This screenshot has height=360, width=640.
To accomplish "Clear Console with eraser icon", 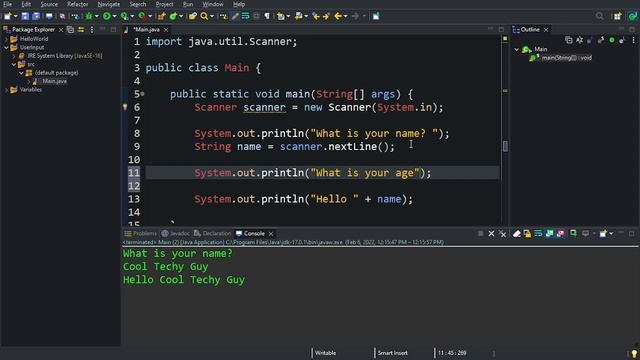I will (x=516, y=233).
